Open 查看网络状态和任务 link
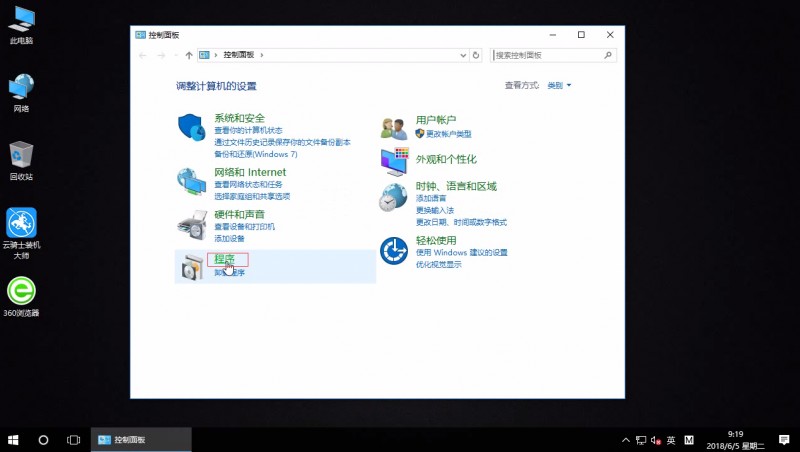800x452 pixels. point(248,185)
